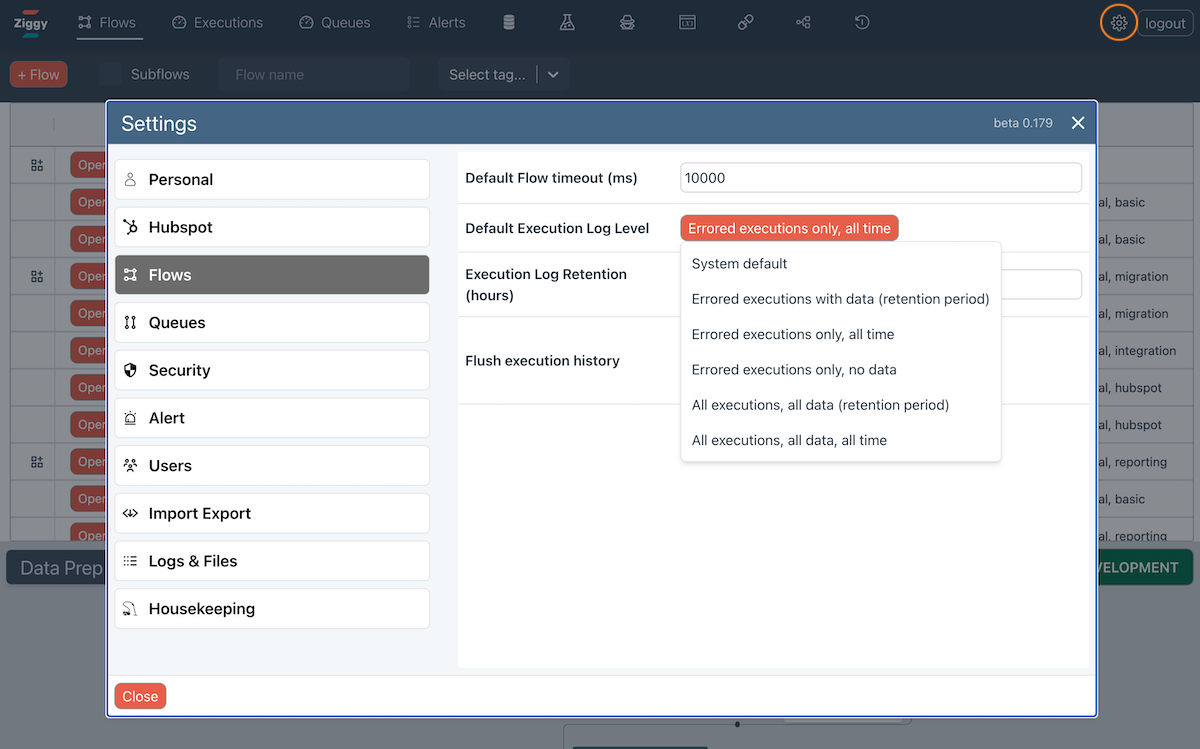Choose 'System default' from log level list
Viewport: 1200px width, 749px height.
740,264
